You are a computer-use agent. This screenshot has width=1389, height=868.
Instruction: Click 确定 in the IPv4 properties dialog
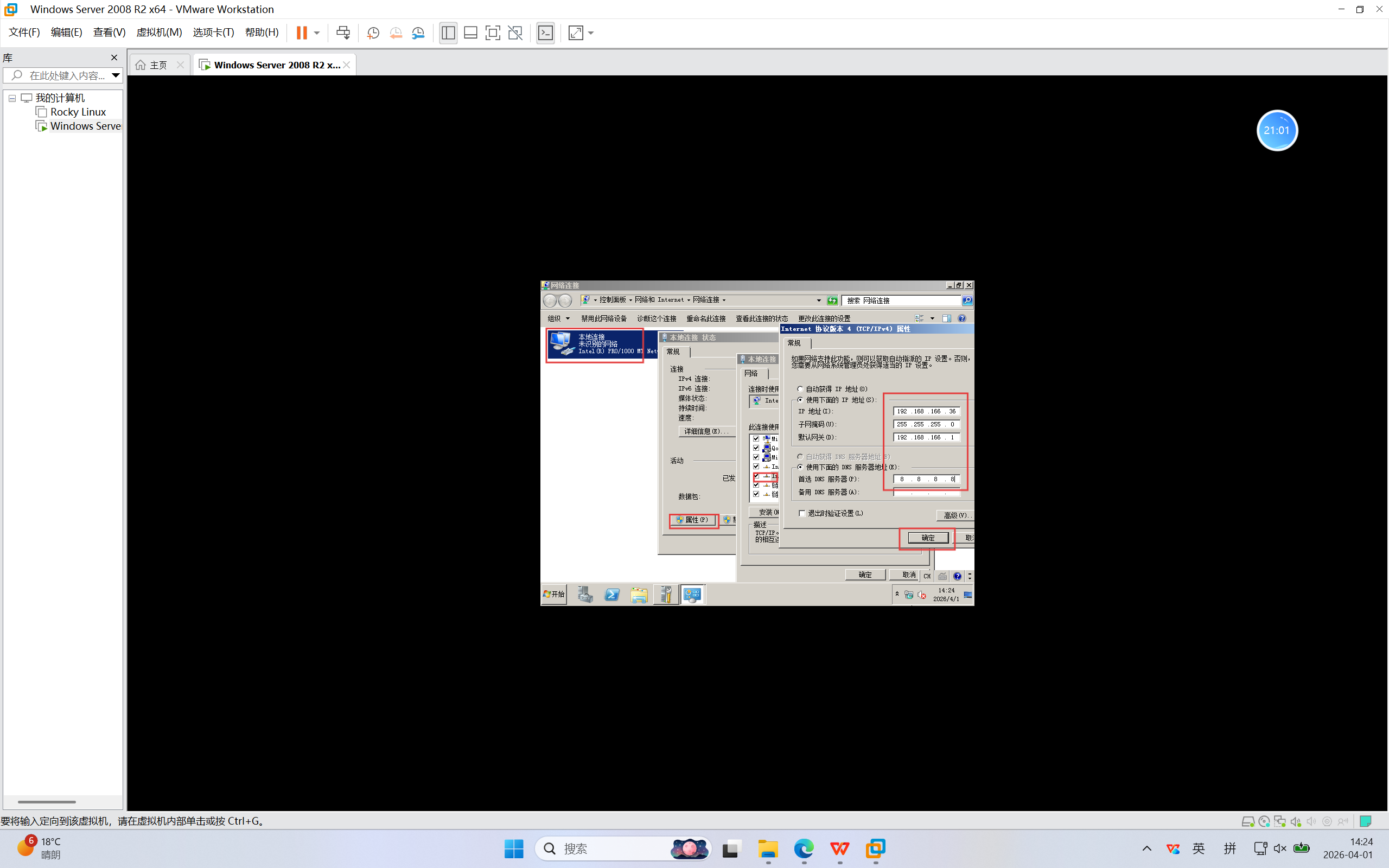pos(927,538)
